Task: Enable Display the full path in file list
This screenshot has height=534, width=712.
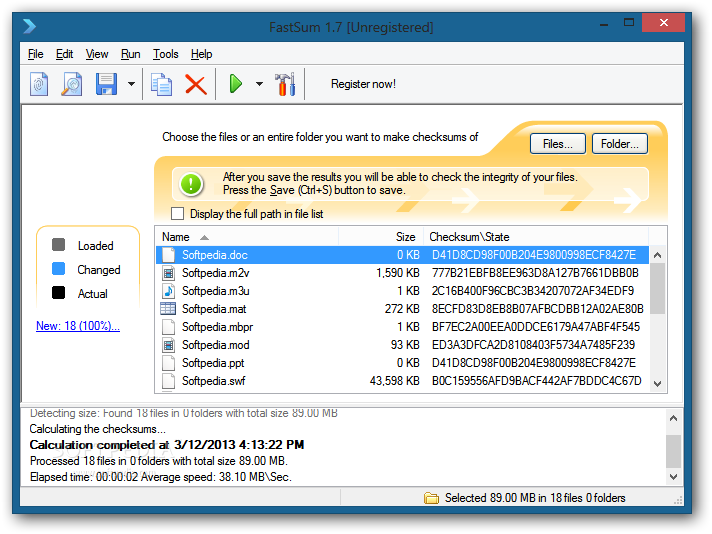Action: point(178,213)
